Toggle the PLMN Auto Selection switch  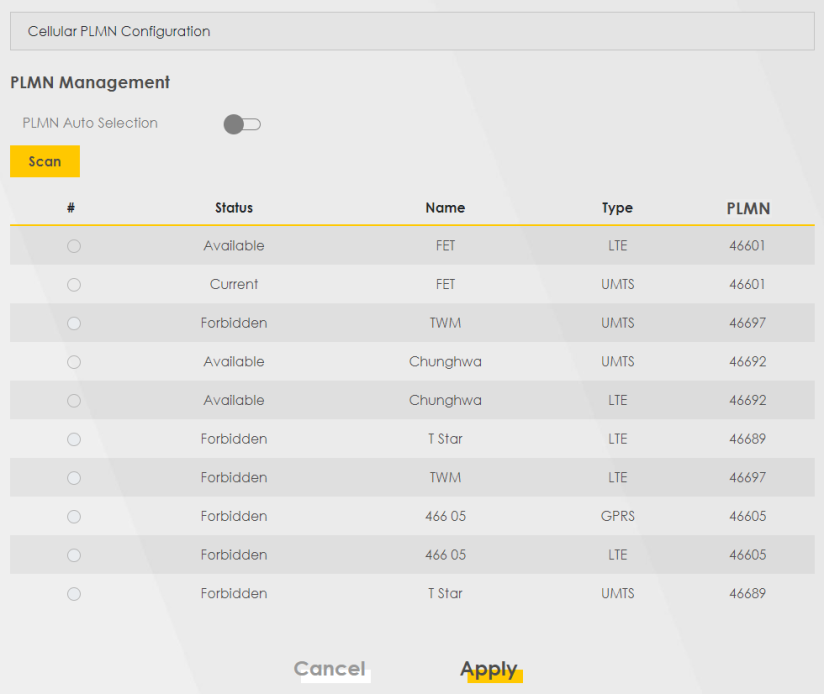pos(241,124)
